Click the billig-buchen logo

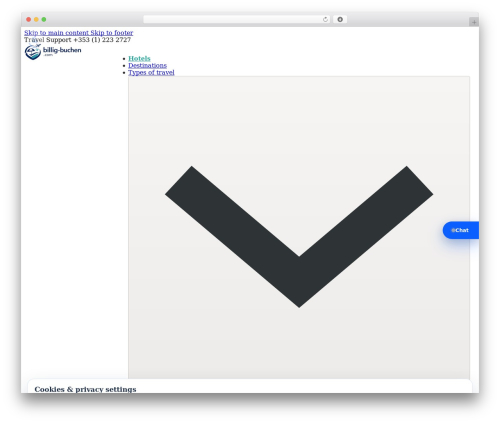click(x=53, y=52)
